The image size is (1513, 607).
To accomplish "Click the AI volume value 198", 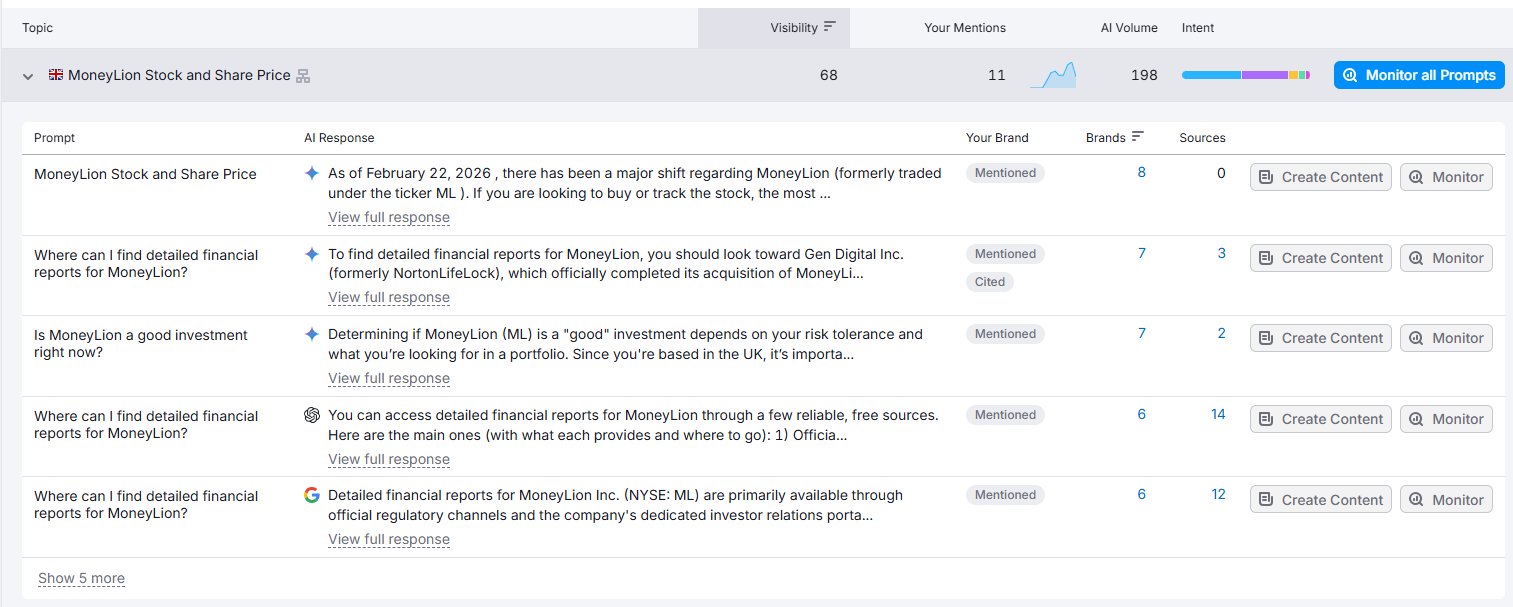I will coord(1144,75).
